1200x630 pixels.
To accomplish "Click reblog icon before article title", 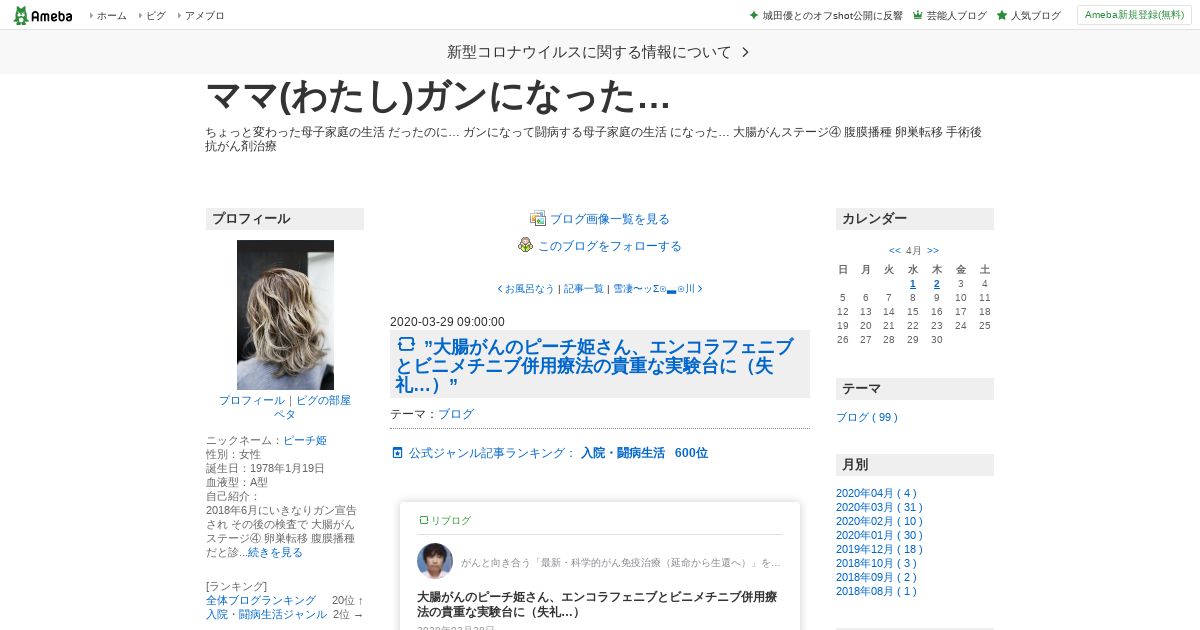I will tap(406, 344).
